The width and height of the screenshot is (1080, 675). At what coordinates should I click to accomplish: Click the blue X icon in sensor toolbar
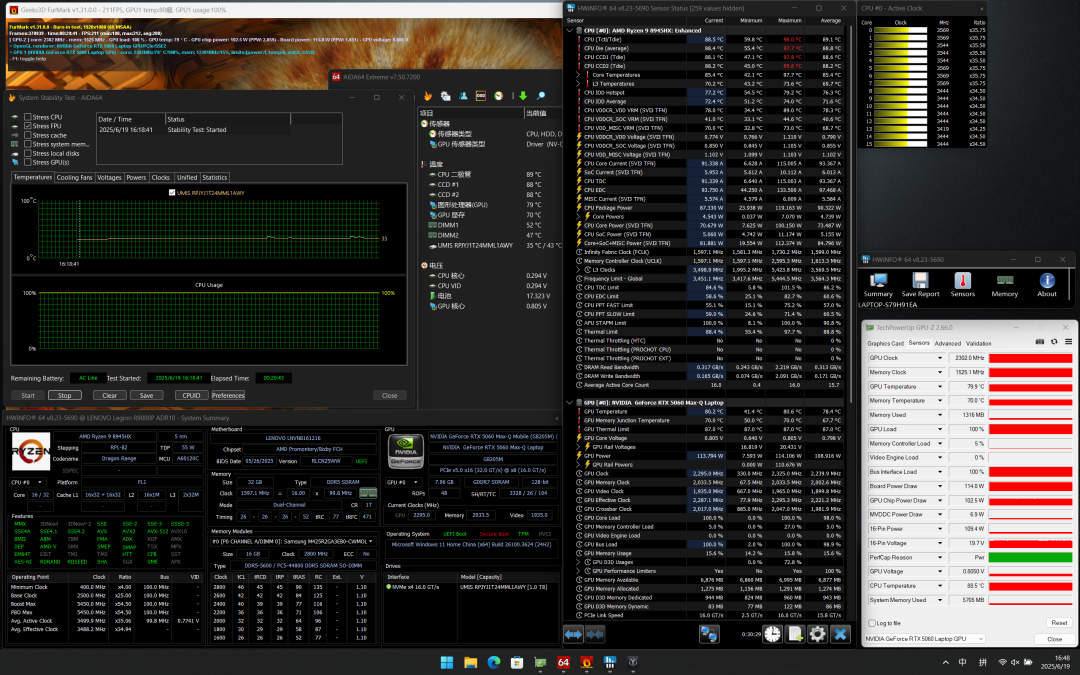(840, 634)
